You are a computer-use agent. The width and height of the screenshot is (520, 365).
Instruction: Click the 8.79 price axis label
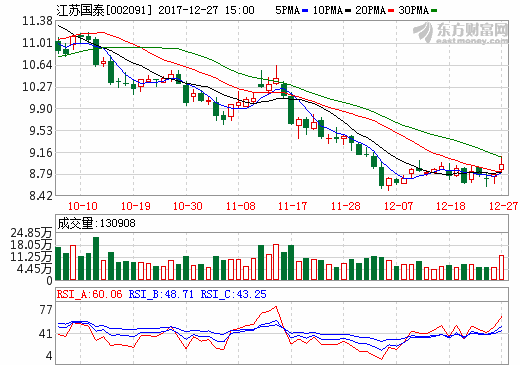tap(41, 174)
